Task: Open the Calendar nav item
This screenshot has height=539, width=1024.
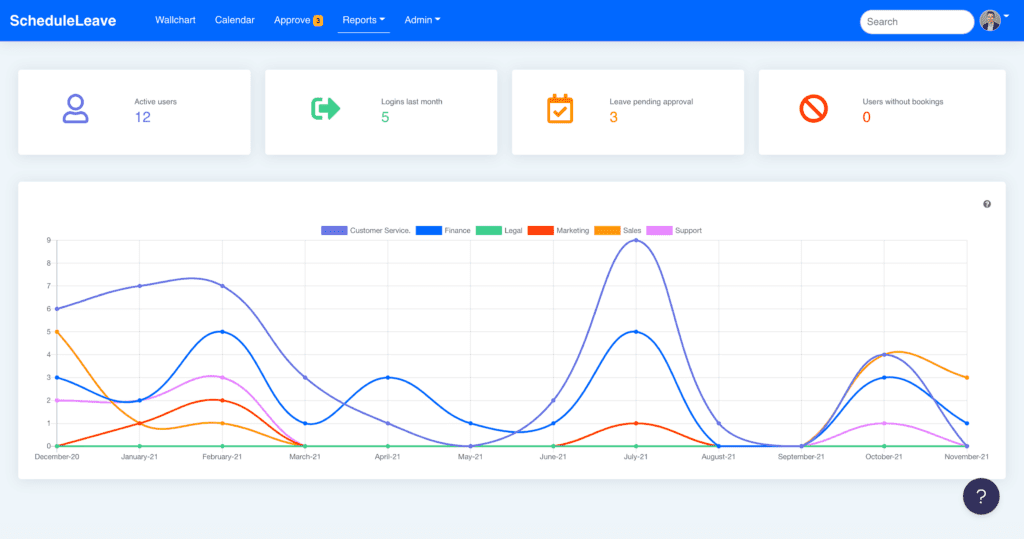Action: [234, 20]
